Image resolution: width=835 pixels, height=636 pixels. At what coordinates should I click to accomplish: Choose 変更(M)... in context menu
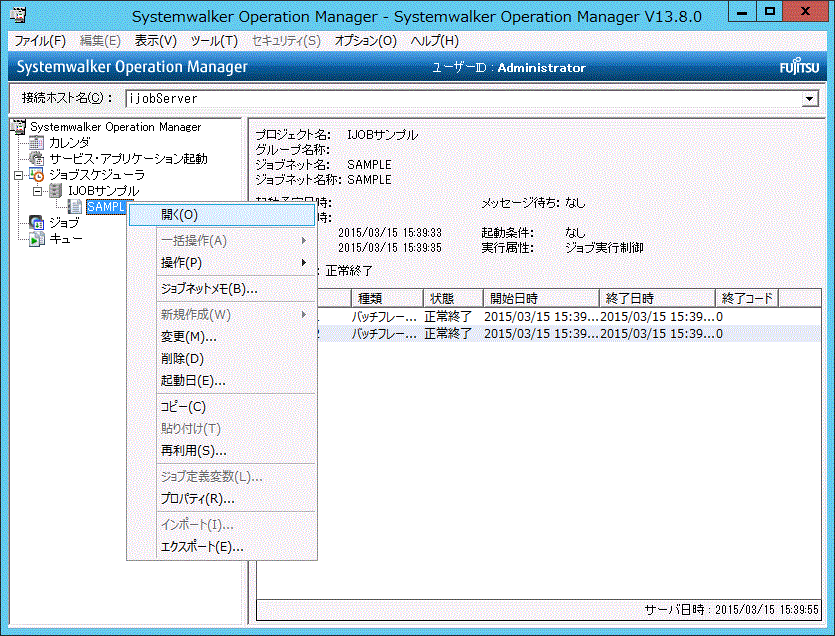pyautogui.click(x=222, y=337)
